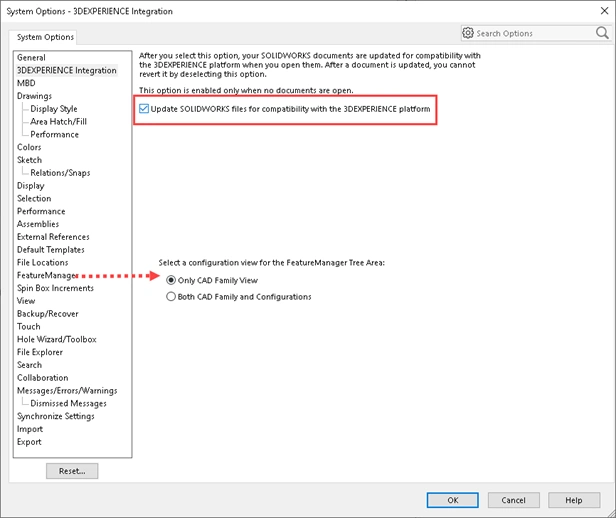This screenshot has height=518, width=616.
Task: Click the search magnifier icon
Action: pos(602,33)
